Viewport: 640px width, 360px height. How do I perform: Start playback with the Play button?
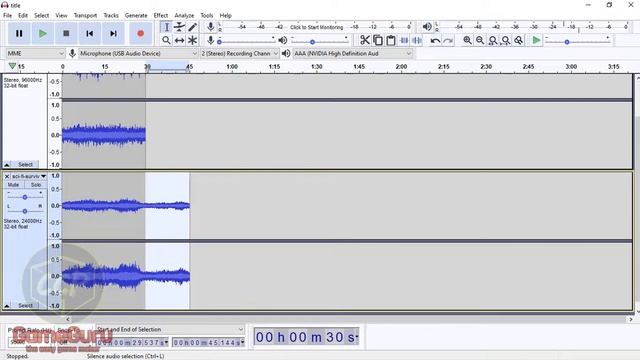pyautogui.click(x=42, y=33)
